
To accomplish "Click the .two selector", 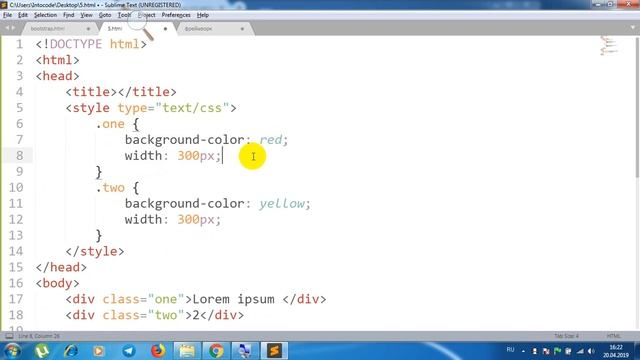I will [x=110, y=187].
